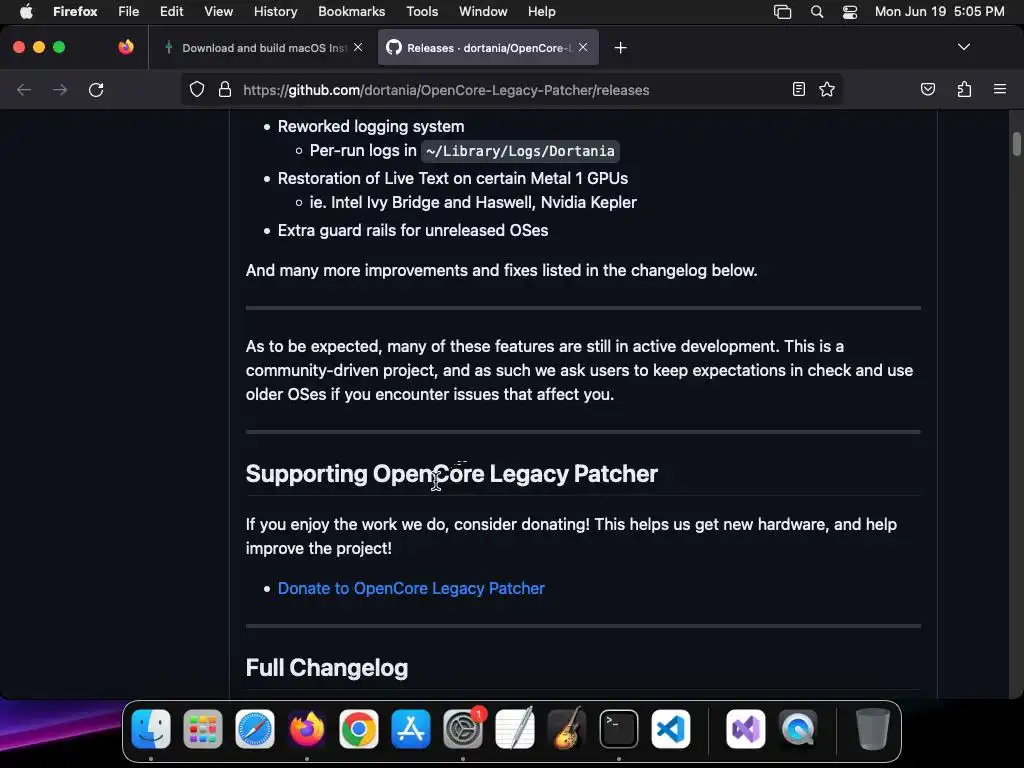The width and height of the screenshot is (1024, 768).
Task: Open Control Center in menu bar
Action: [850, 12]
